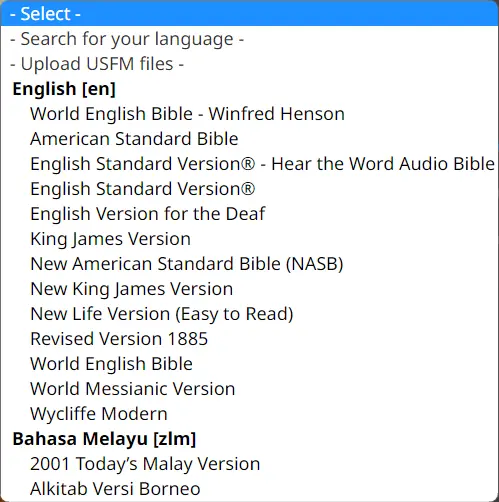Select Revised Version 1885
Image resolution: width=499 pixels, height=502 pixels.
(249, 339)
